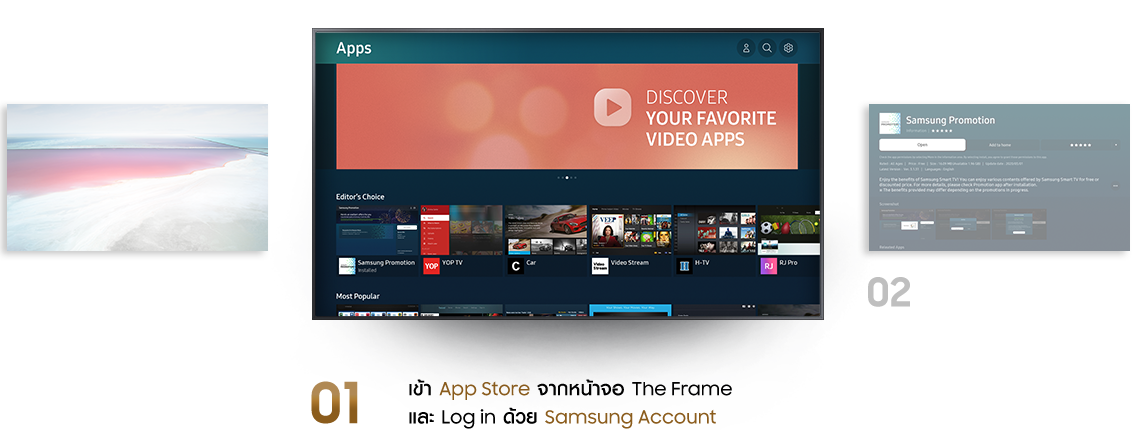Screen dimensions: 1137x430
Task: Click the pink landscape art image
Action: (138, 178)
